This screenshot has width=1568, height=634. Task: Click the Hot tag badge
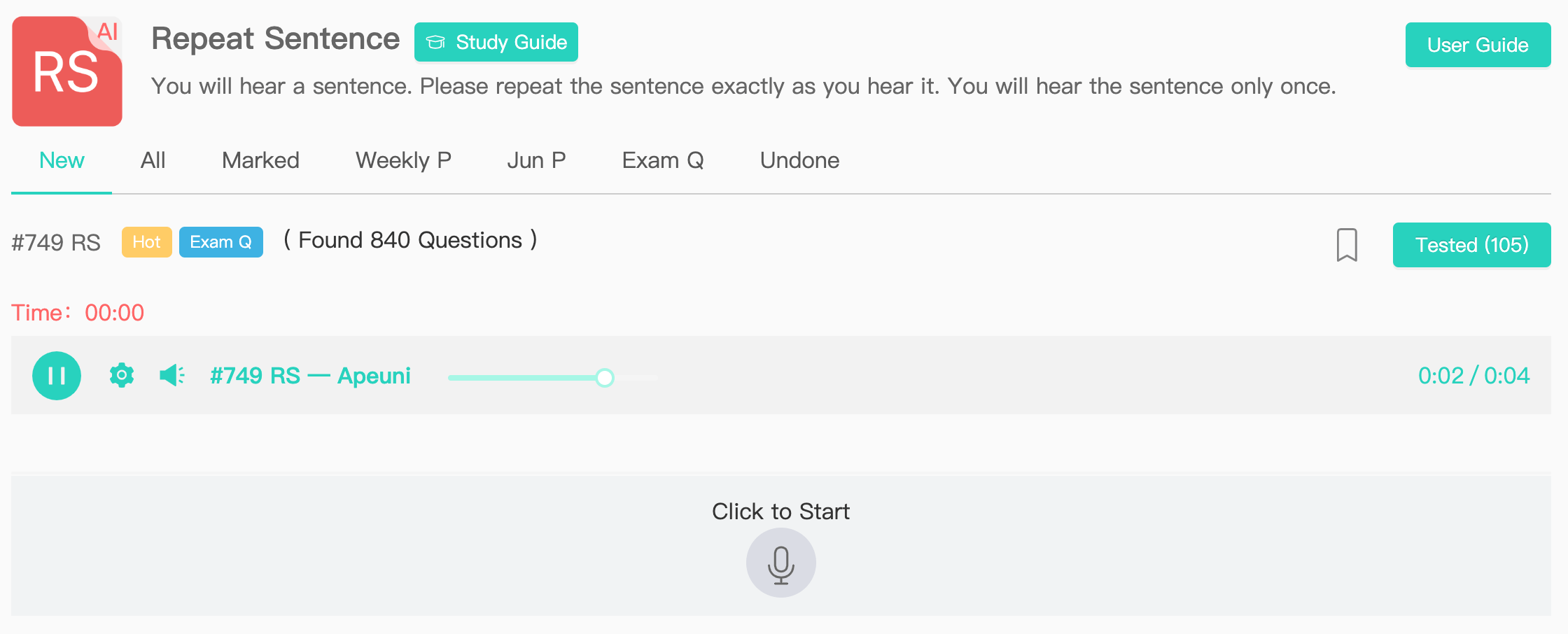[147, 242]
